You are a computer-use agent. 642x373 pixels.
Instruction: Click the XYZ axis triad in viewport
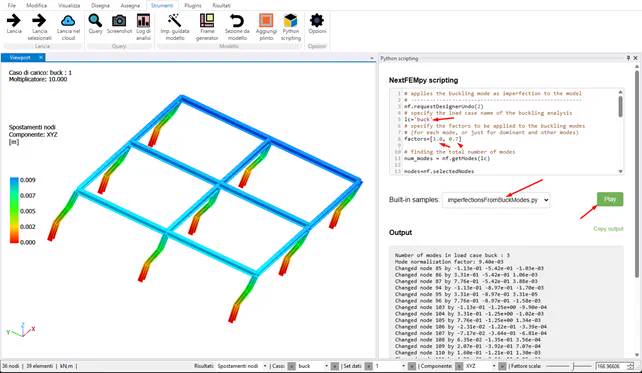click(x=21, y=330)
